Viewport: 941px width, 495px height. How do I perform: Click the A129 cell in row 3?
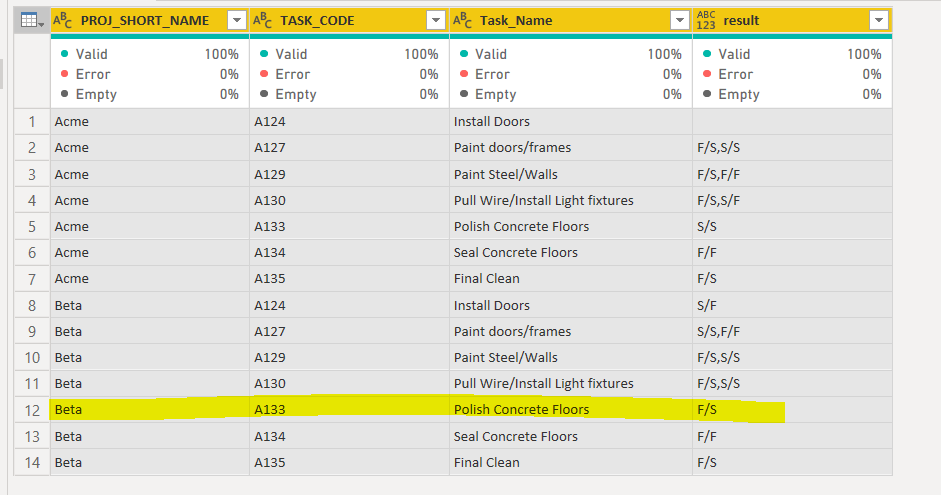click(349, 175)
